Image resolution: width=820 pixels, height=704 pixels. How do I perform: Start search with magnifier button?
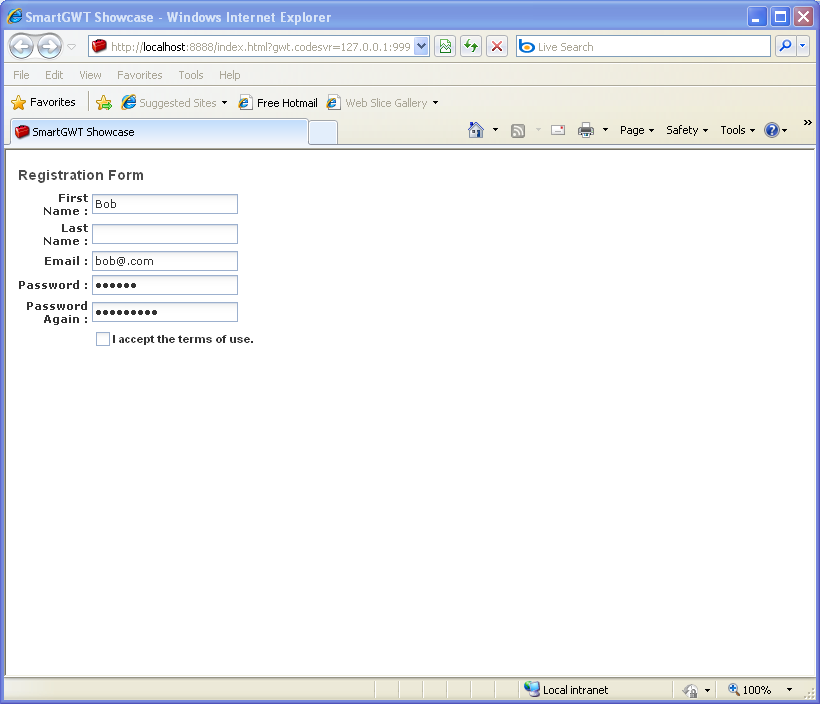(785, 47)
